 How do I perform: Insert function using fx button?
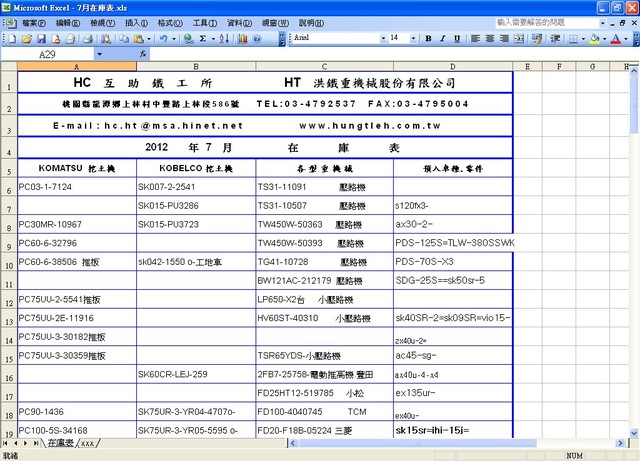[143, 54]
